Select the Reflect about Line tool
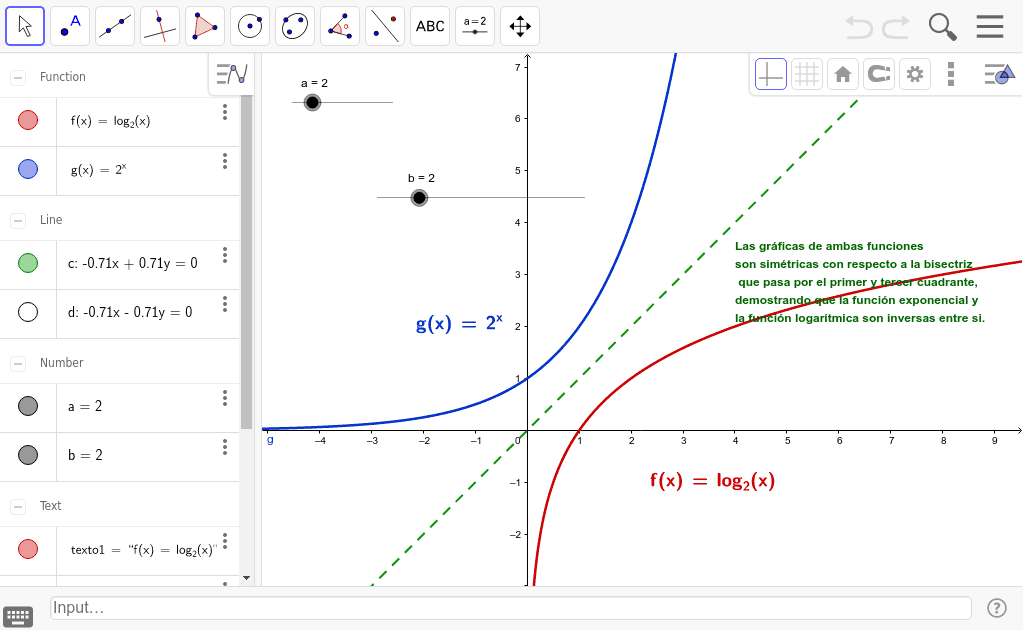The image size is (1024, 631). 385,26
